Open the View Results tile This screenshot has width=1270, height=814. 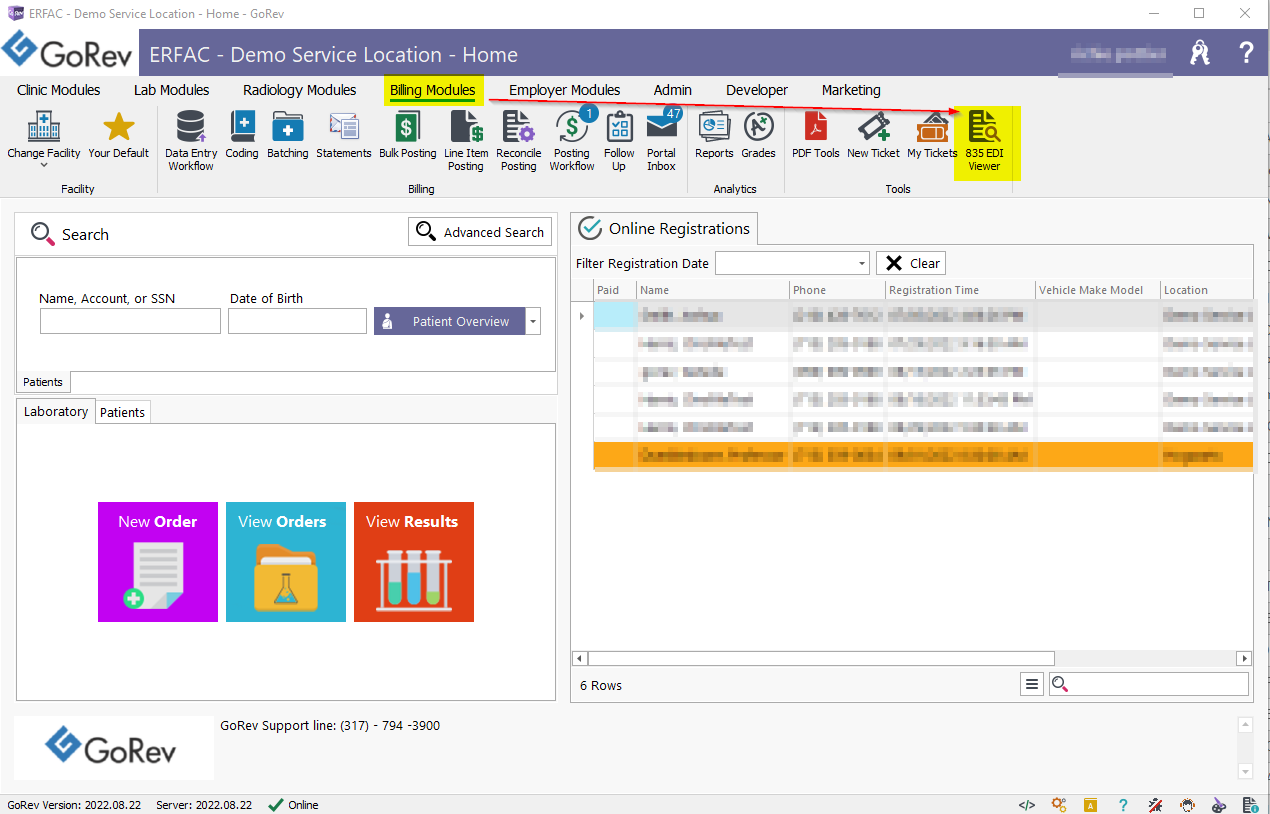coord(414,562)
